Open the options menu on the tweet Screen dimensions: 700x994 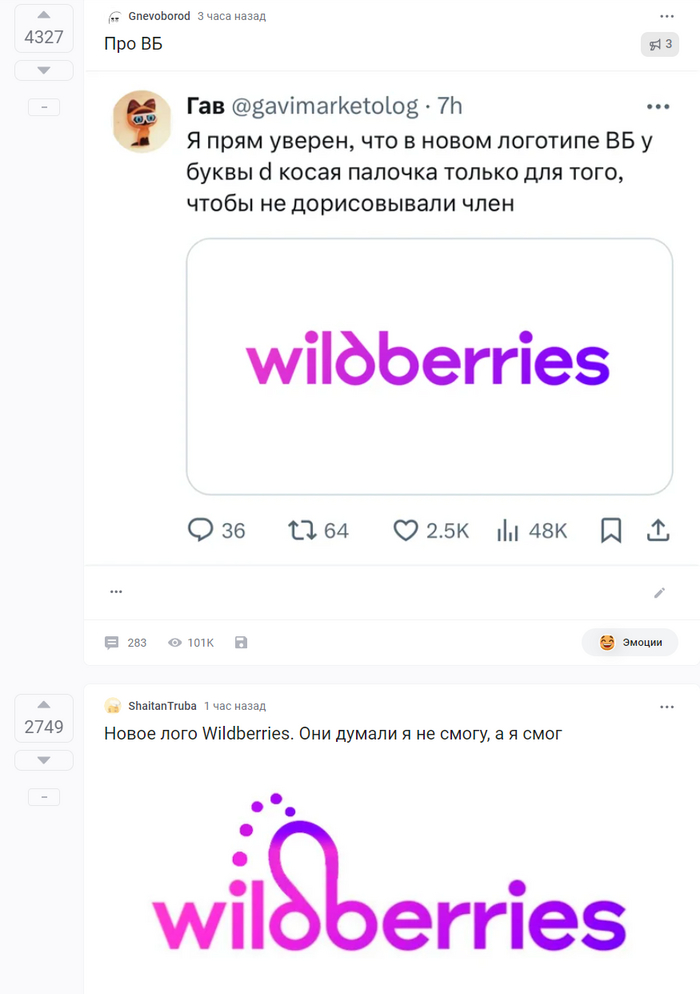[x=658, y=105]
